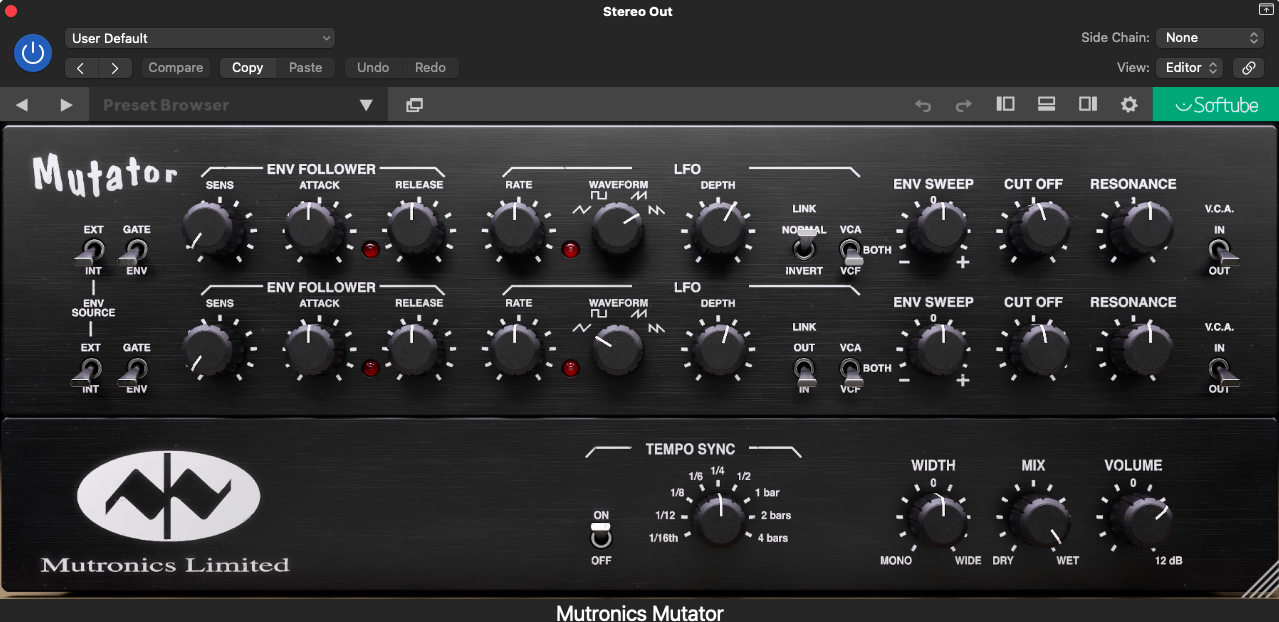Click the window resize grip corner

click(1263, 579)
